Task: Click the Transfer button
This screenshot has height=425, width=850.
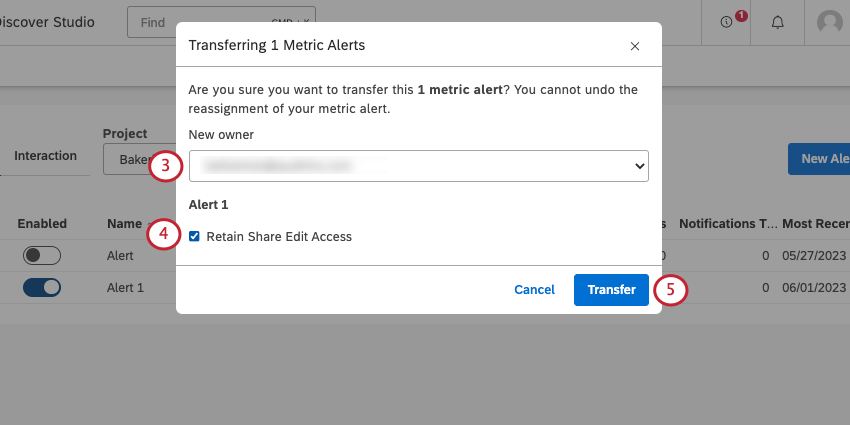Action: click(611, 290)
